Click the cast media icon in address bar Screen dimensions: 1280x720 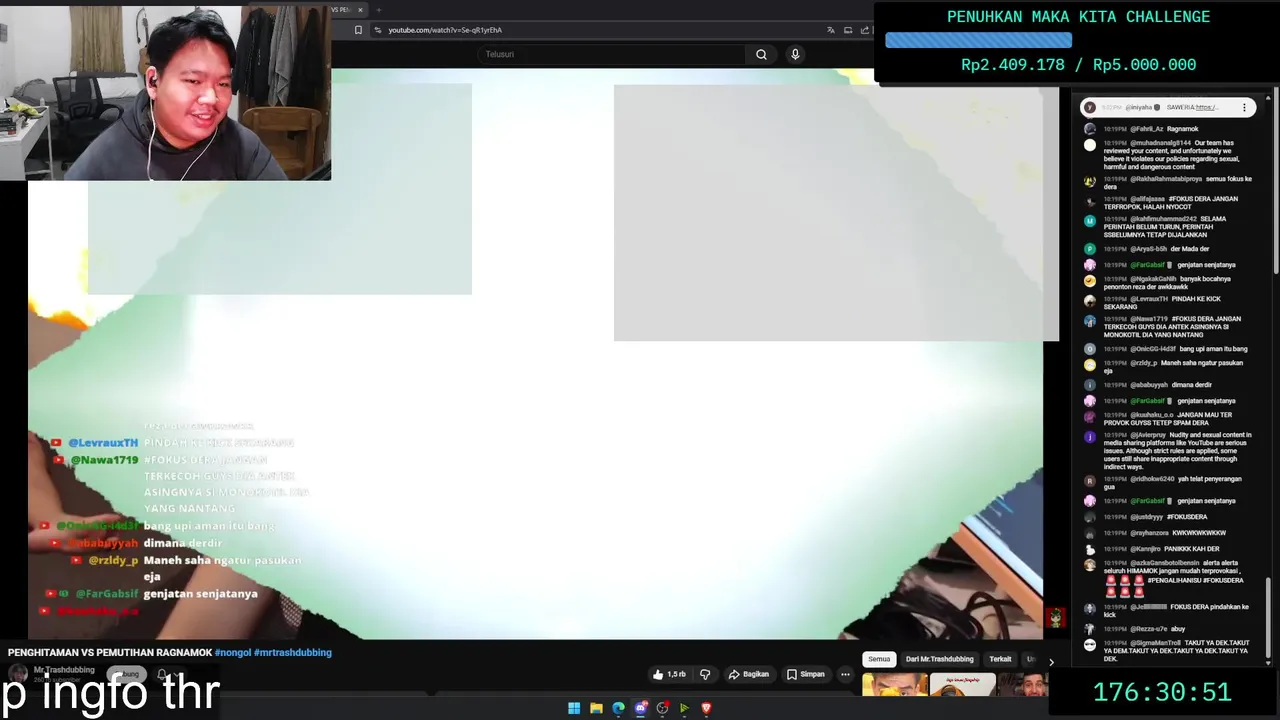click(848, 30)
